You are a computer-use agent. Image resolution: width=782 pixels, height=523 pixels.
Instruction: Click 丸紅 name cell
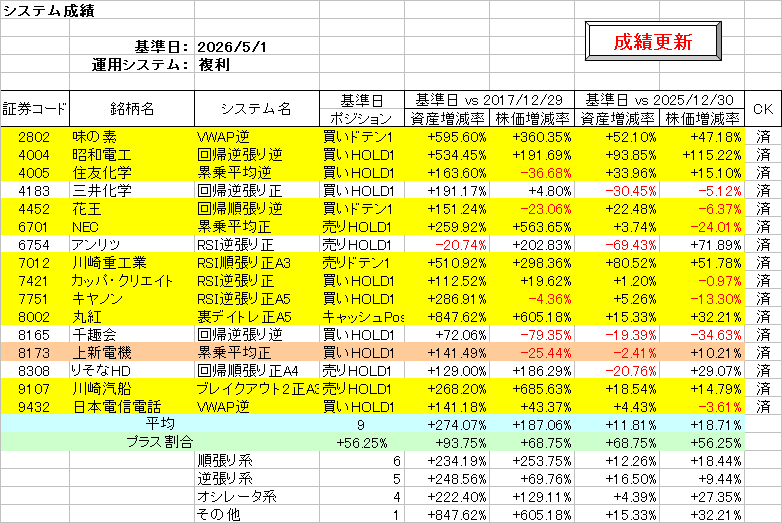pyautogui.click(x=87, y=317)
